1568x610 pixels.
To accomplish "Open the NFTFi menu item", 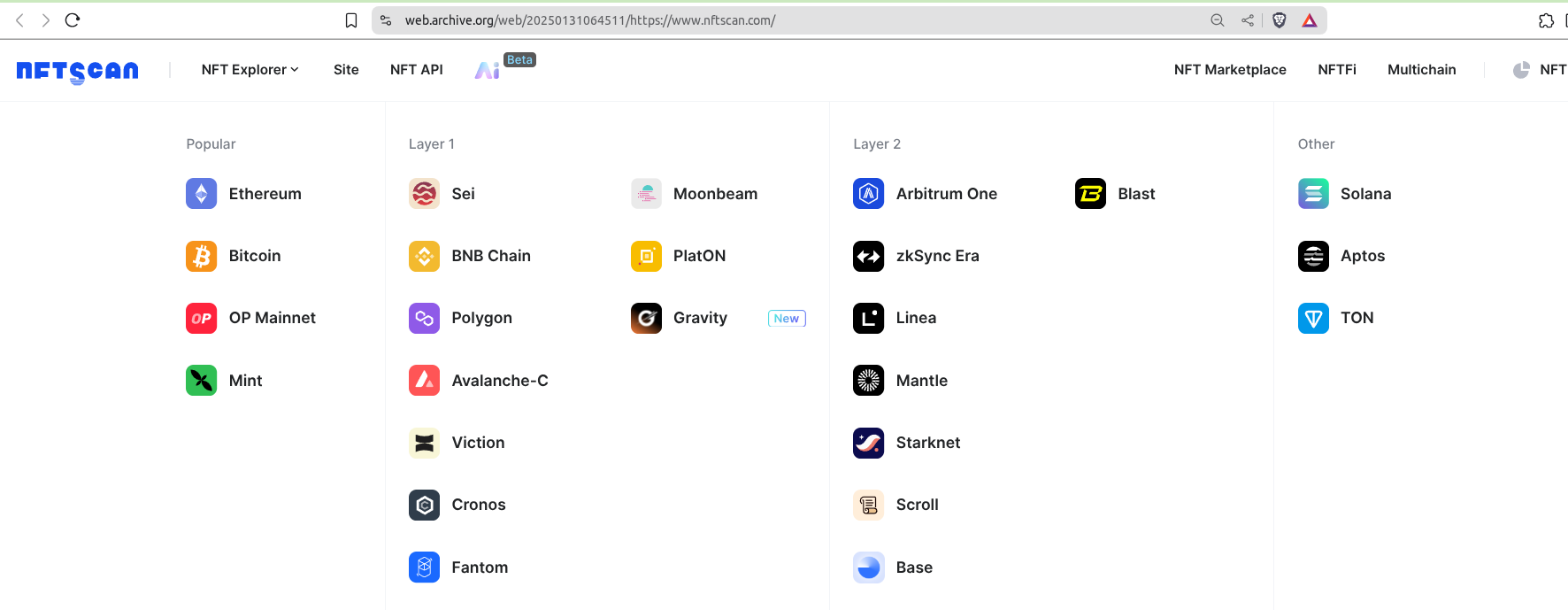I will click(x=1337, y=70).
